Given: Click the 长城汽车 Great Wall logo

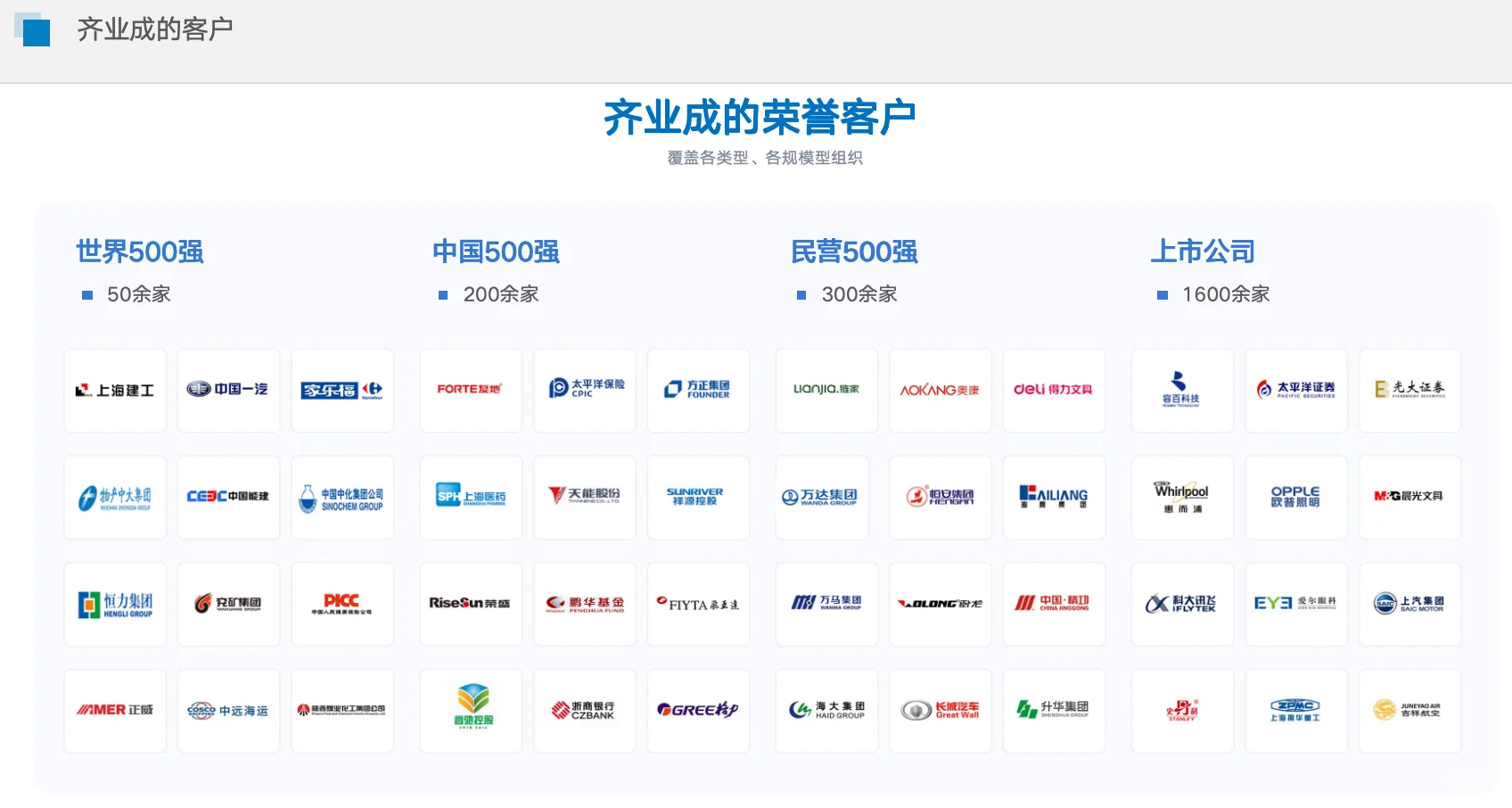Looking at the screenshot, I should (x=941, y=711).
